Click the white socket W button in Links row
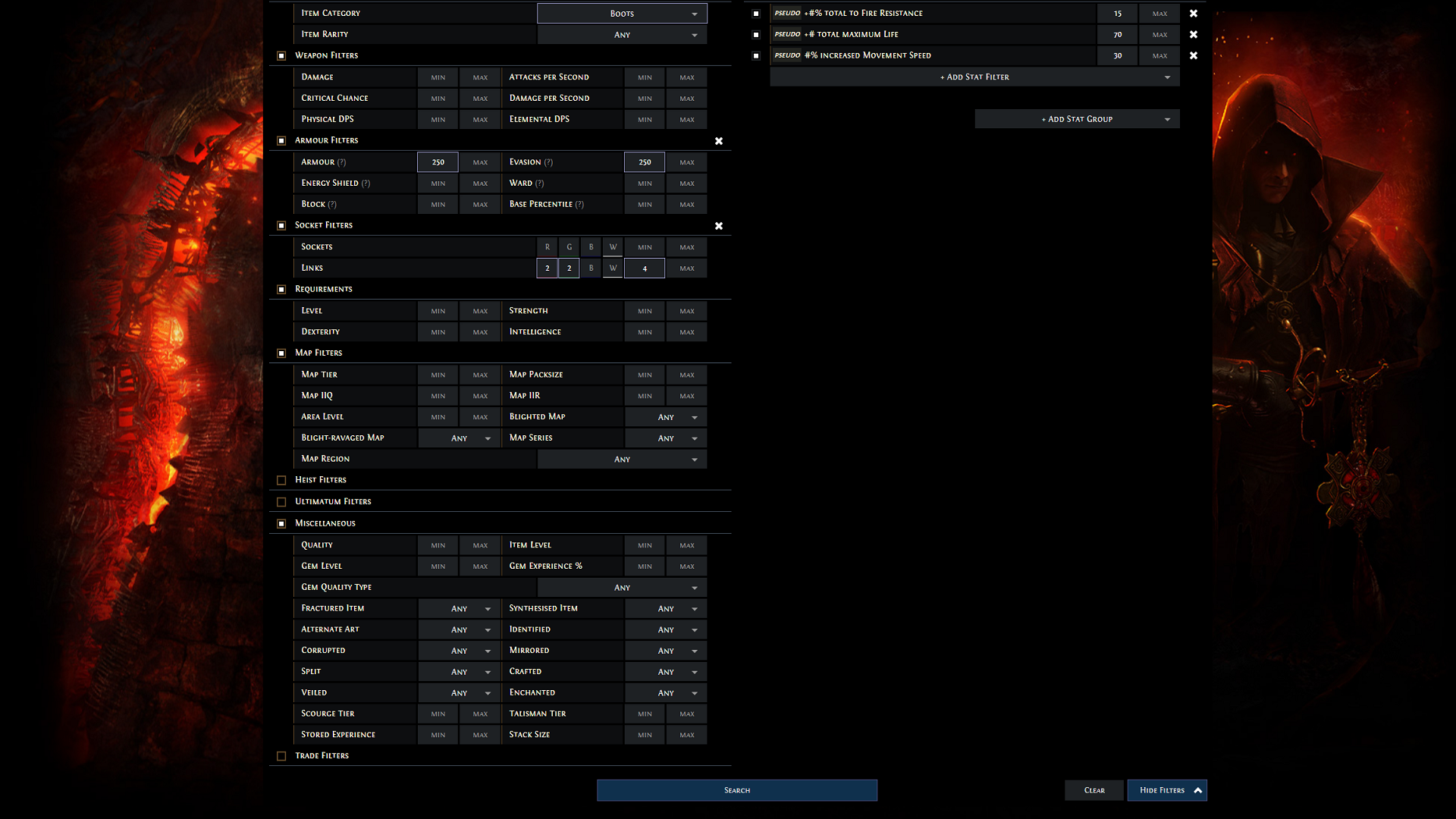 coord(613,268)
